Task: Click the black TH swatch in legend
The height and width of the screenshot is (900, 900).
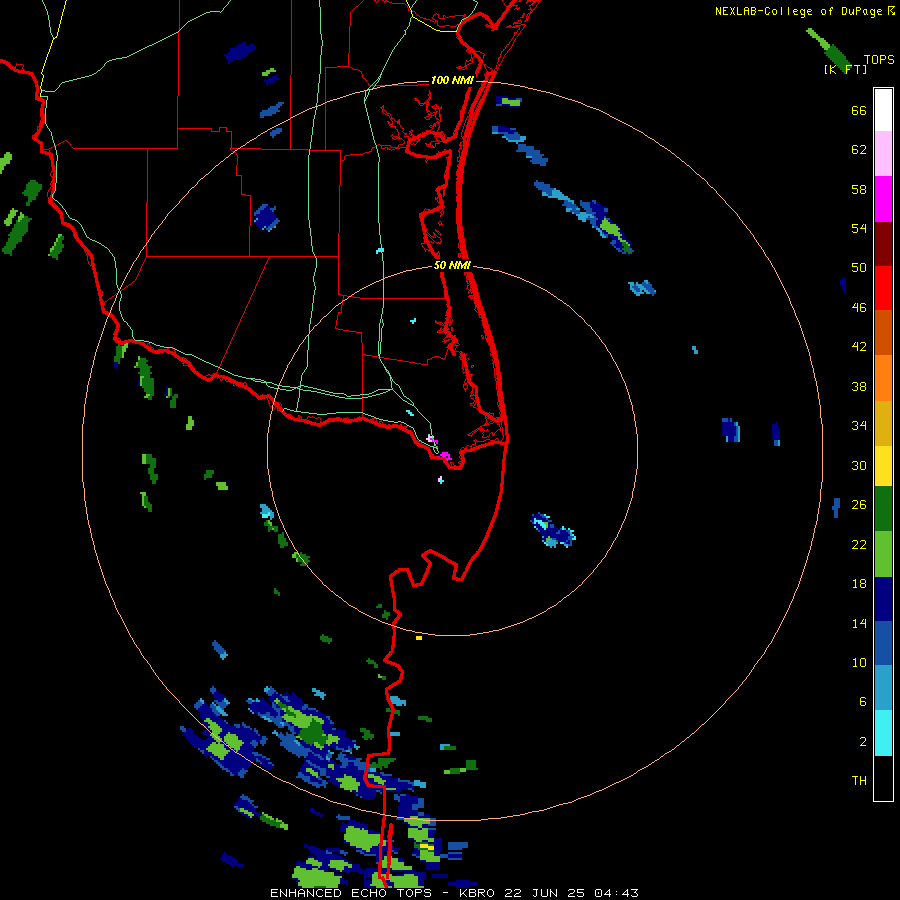Action: [x=883, y=778]
